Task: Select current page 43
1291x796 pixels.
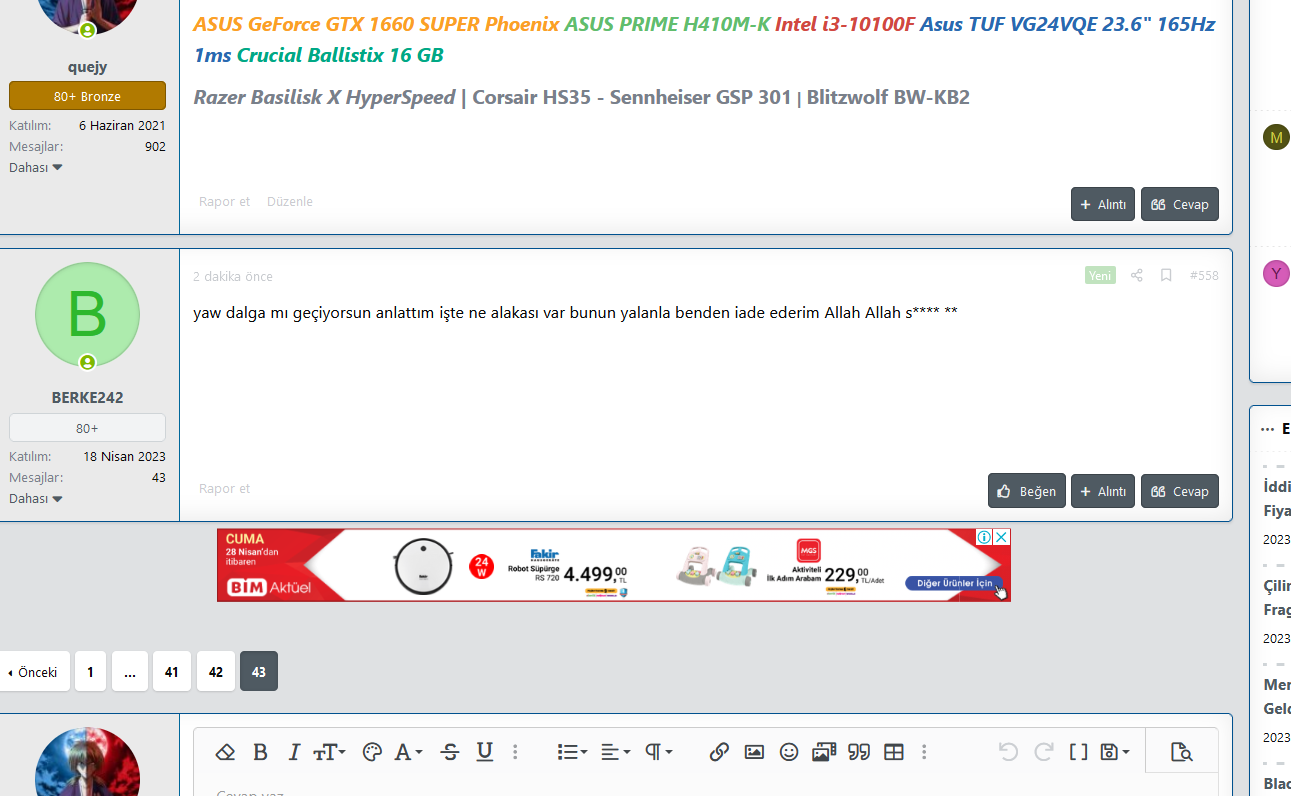Action: [259, 672]
